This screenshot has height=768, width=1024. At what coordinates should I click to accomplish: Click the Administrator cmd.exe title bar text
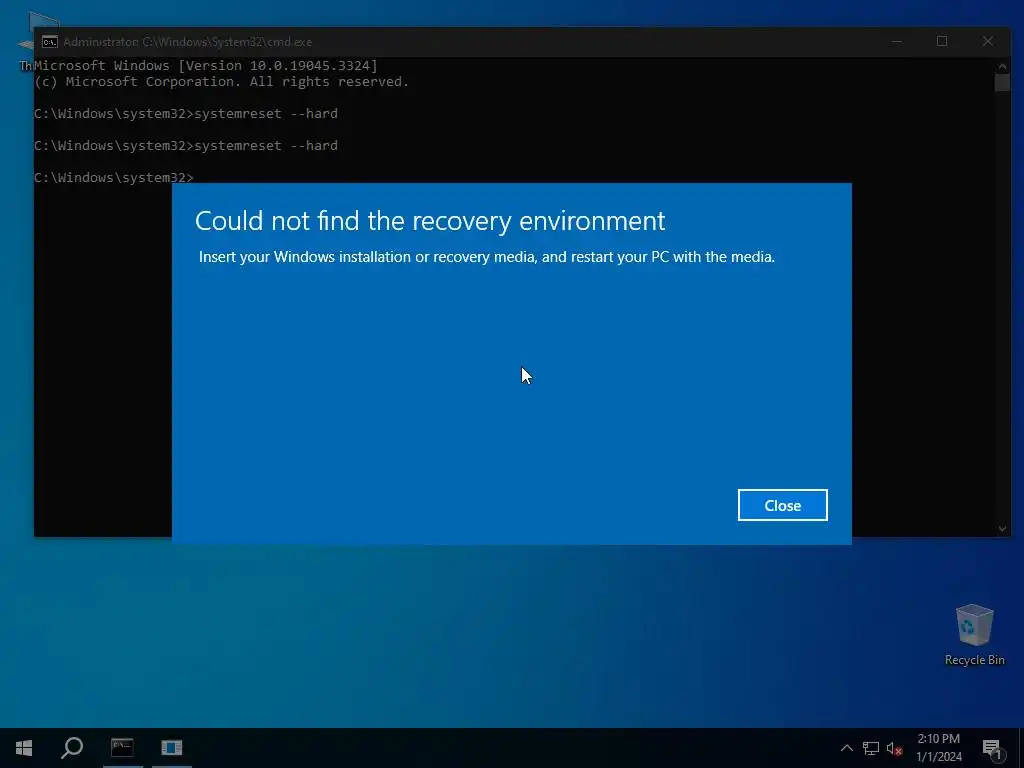pyautogui.click(x=187, y=42)
